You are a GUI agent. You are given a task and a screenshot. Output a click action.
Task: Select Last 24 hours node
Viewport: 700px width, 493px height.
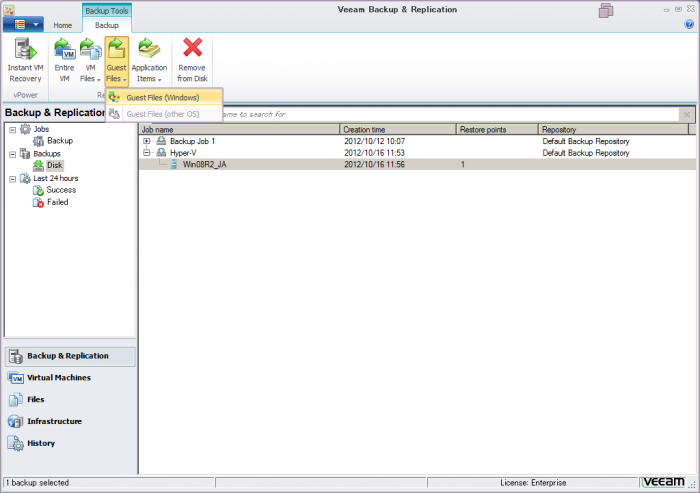coord(55,178)
